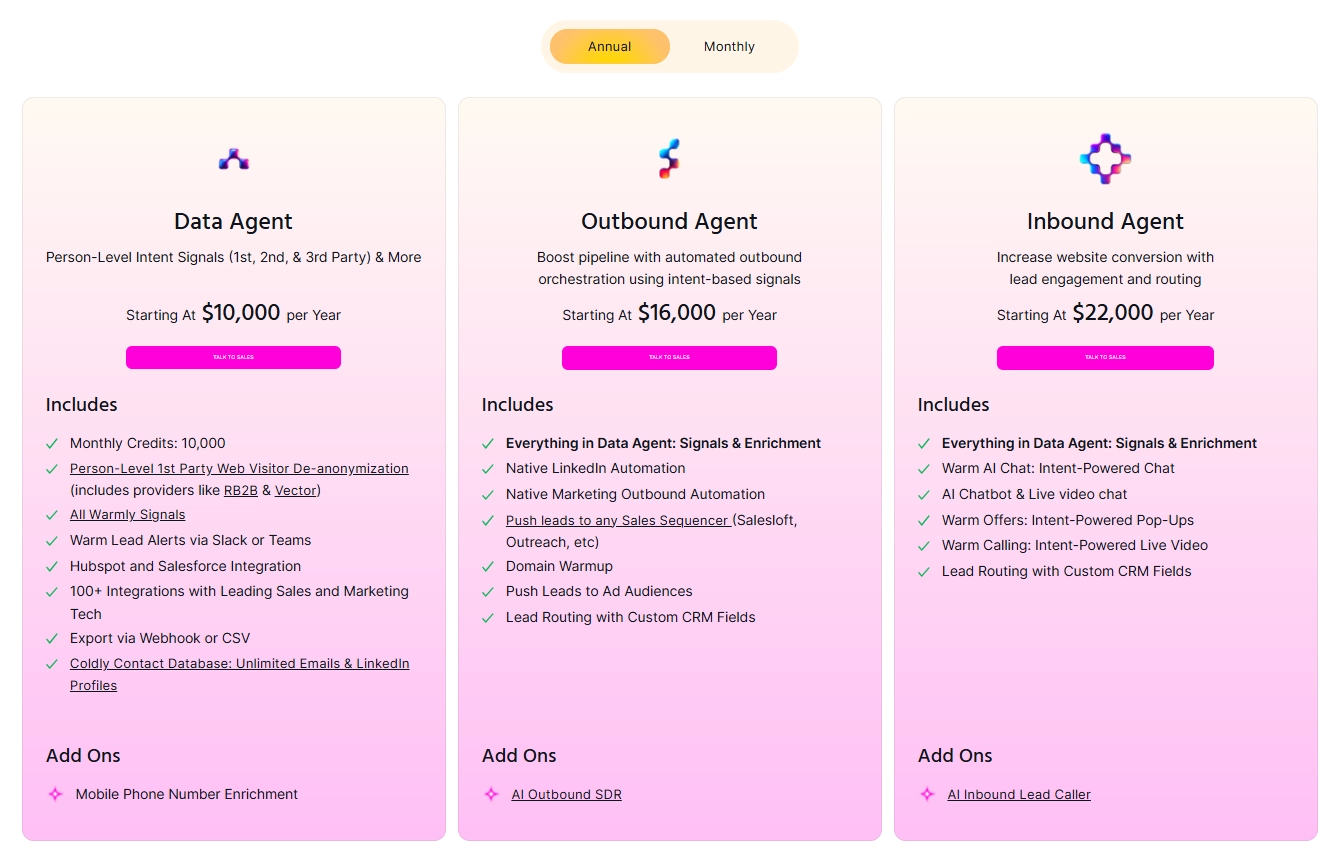Talk to Sales for Outbound Agent
The width and height of the screenshot is (1338, 859).
[669, 357]
